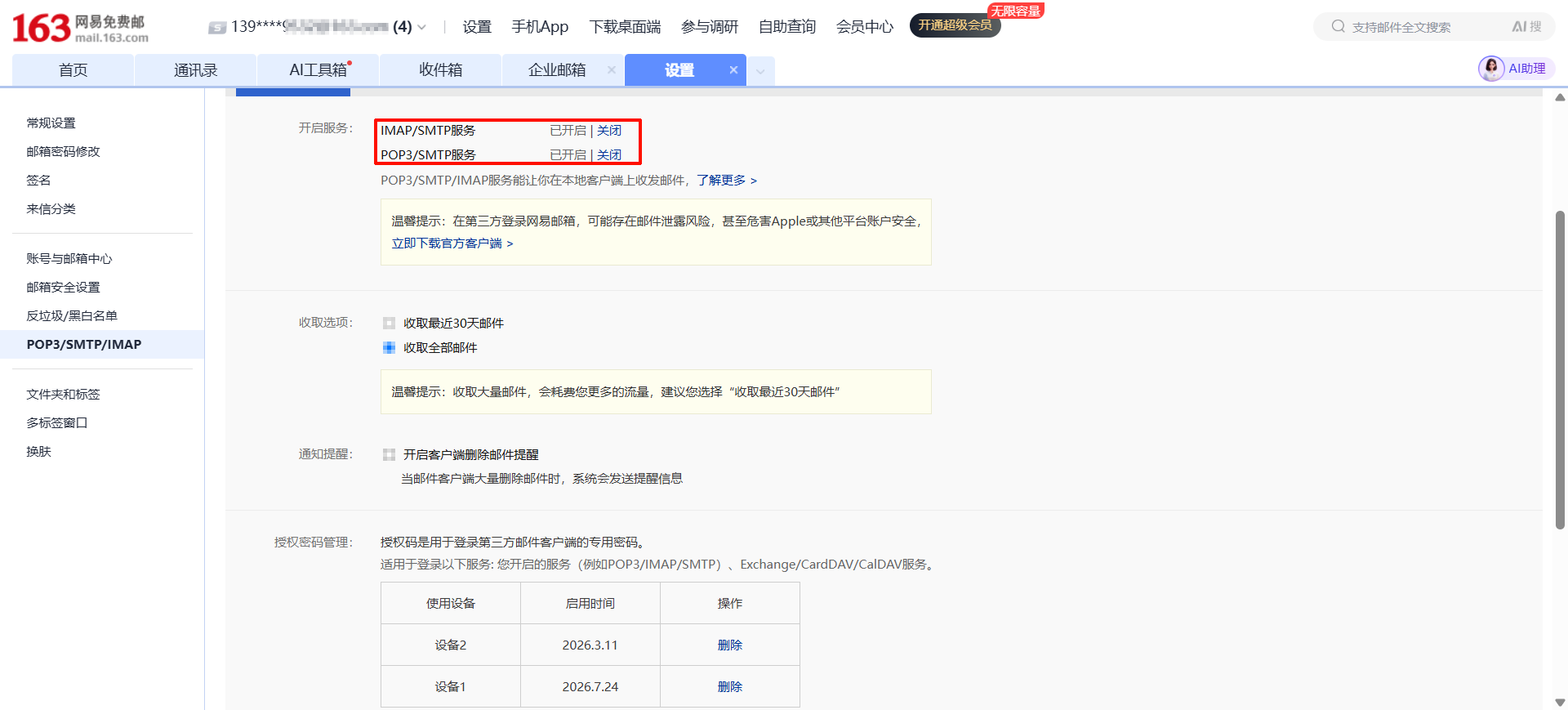
Task: Expand the tab list dropdown chevron
Action: pos(760,71)
